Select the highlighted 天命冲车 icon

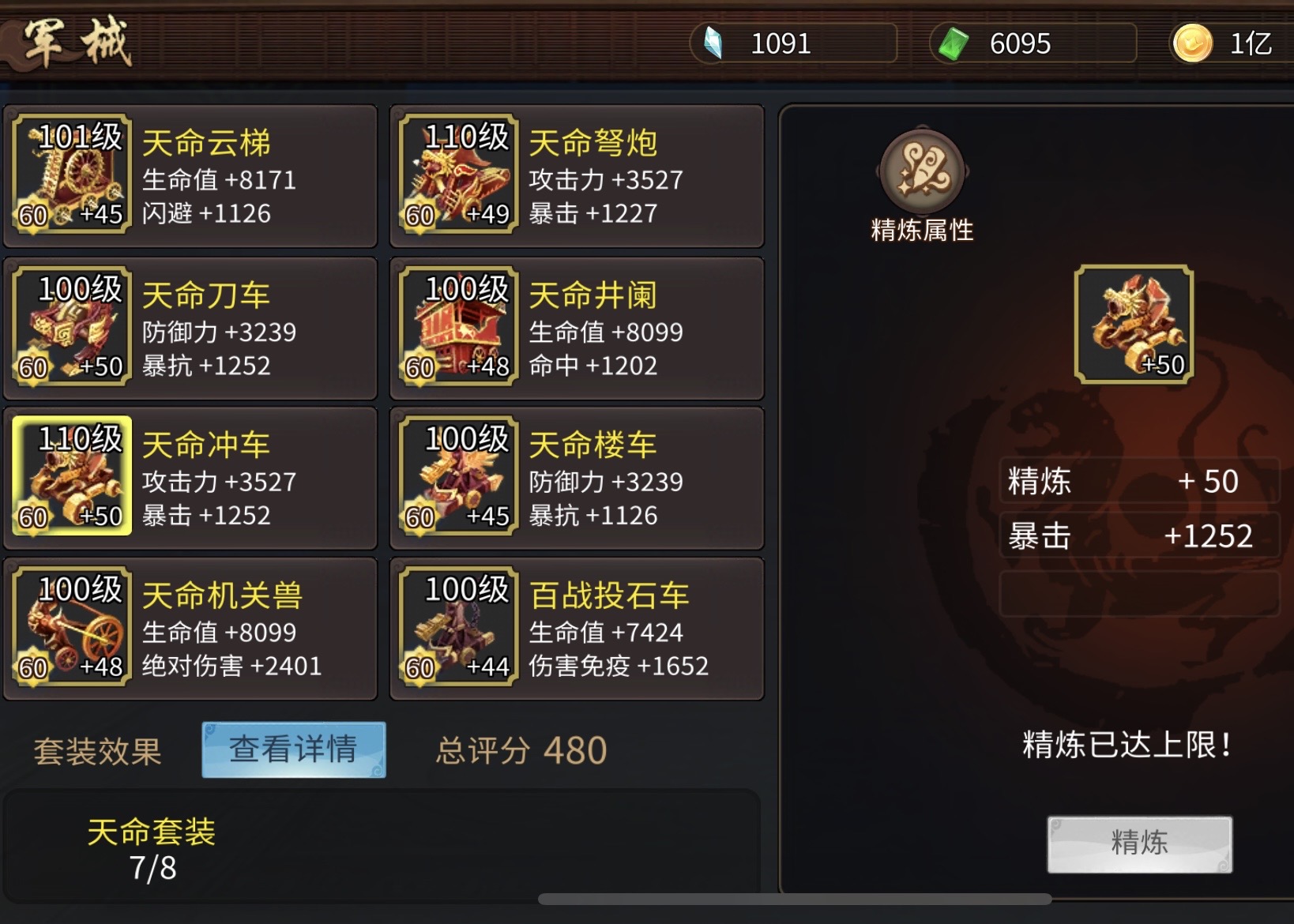(72, 475)
